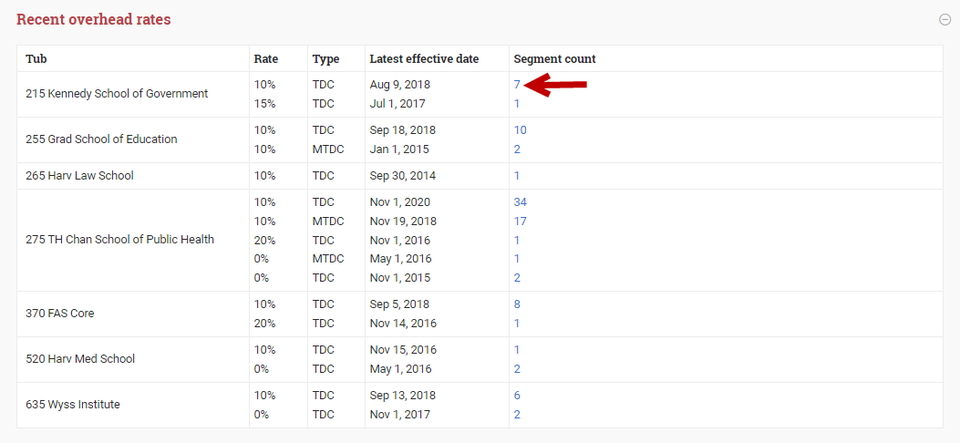The image size is (960, 443).
Task: Click the Sep 5, 2018 date cell
Action: (x=400, y=304)
